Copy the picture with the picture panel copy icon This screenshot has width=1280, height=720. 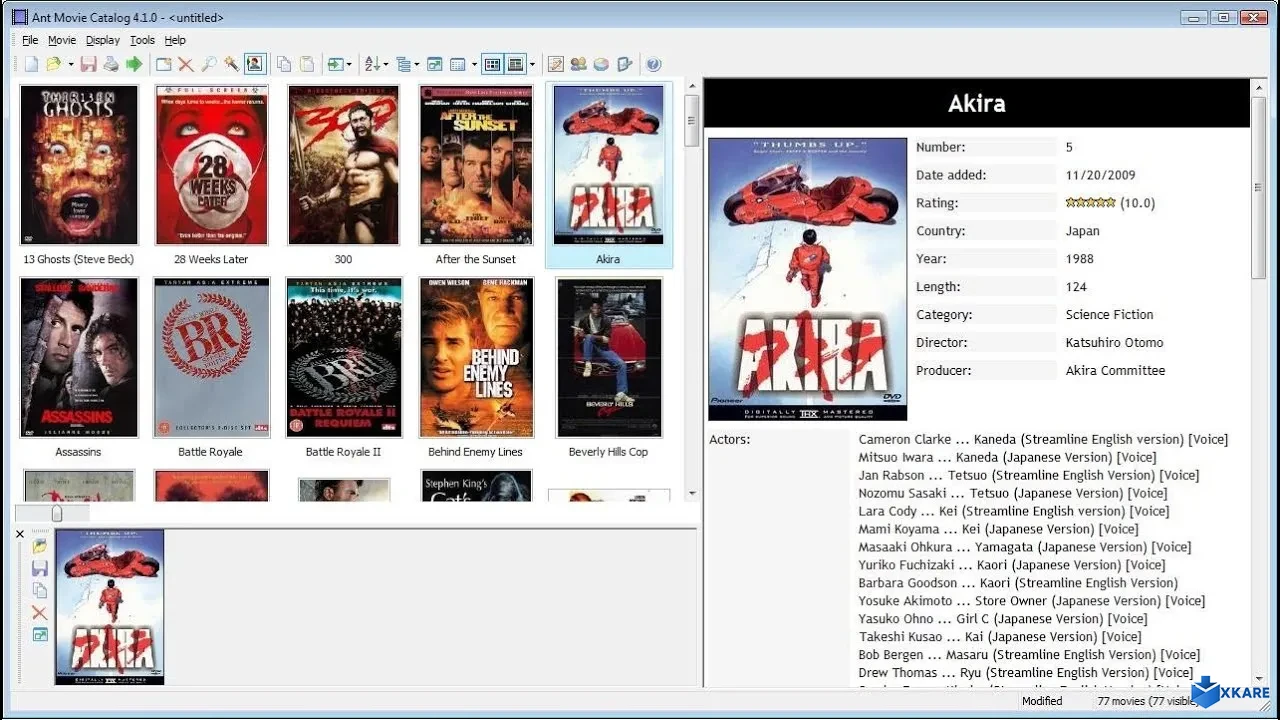[40, 590]
